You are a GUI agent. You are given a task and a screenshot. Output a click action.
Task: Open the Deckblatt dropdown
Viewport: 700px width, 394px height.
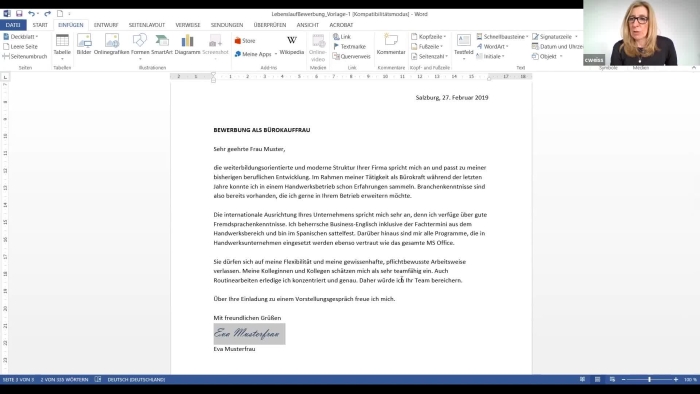(x=21, y=37)
